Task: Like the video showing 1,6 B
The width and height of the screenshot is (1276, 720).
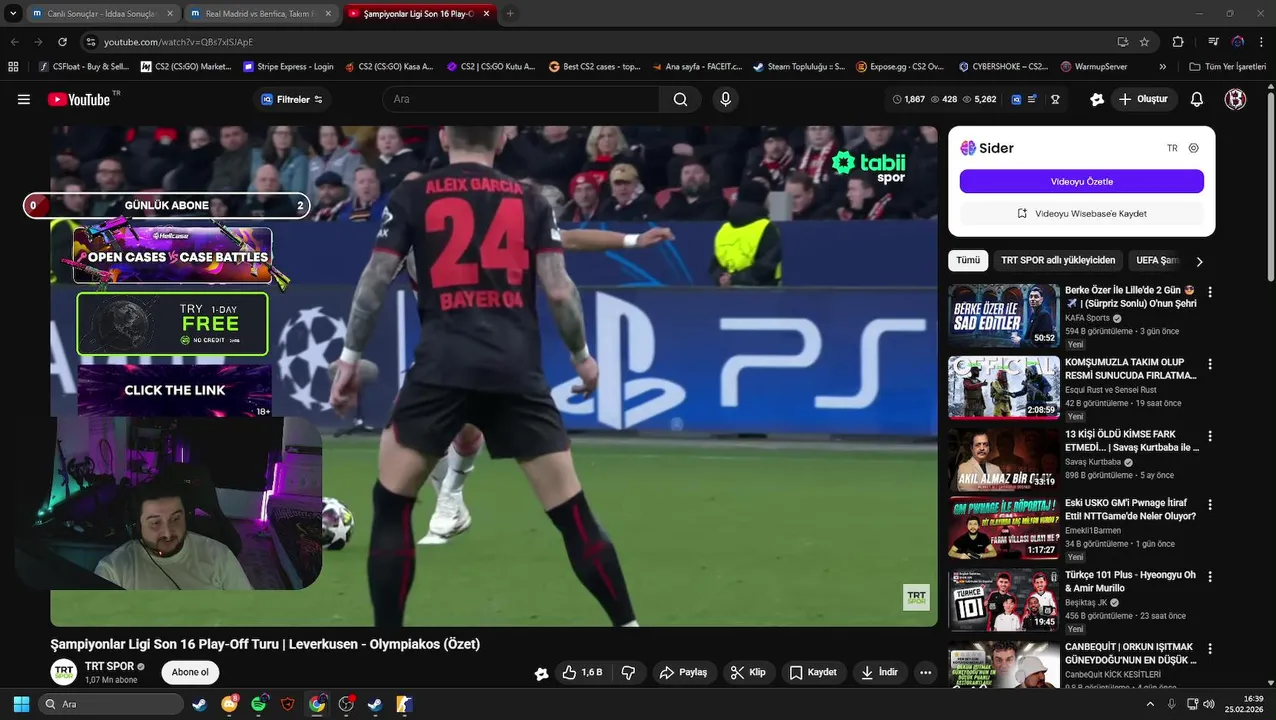Action: point(582,672)
